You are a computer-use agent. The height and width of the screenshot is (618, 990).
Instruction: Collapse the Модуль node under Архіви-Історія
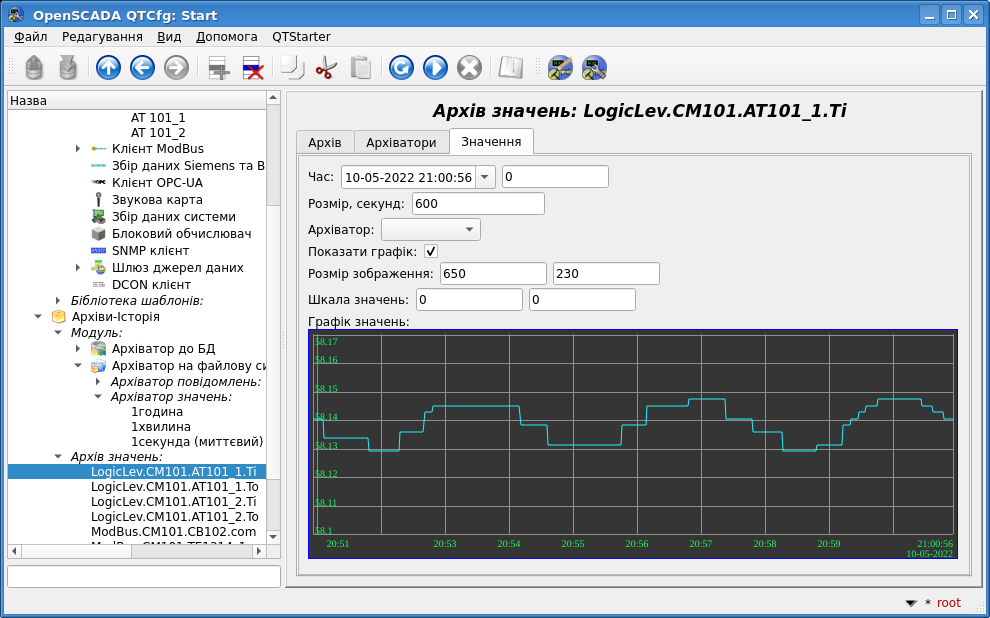click(57, 333)
